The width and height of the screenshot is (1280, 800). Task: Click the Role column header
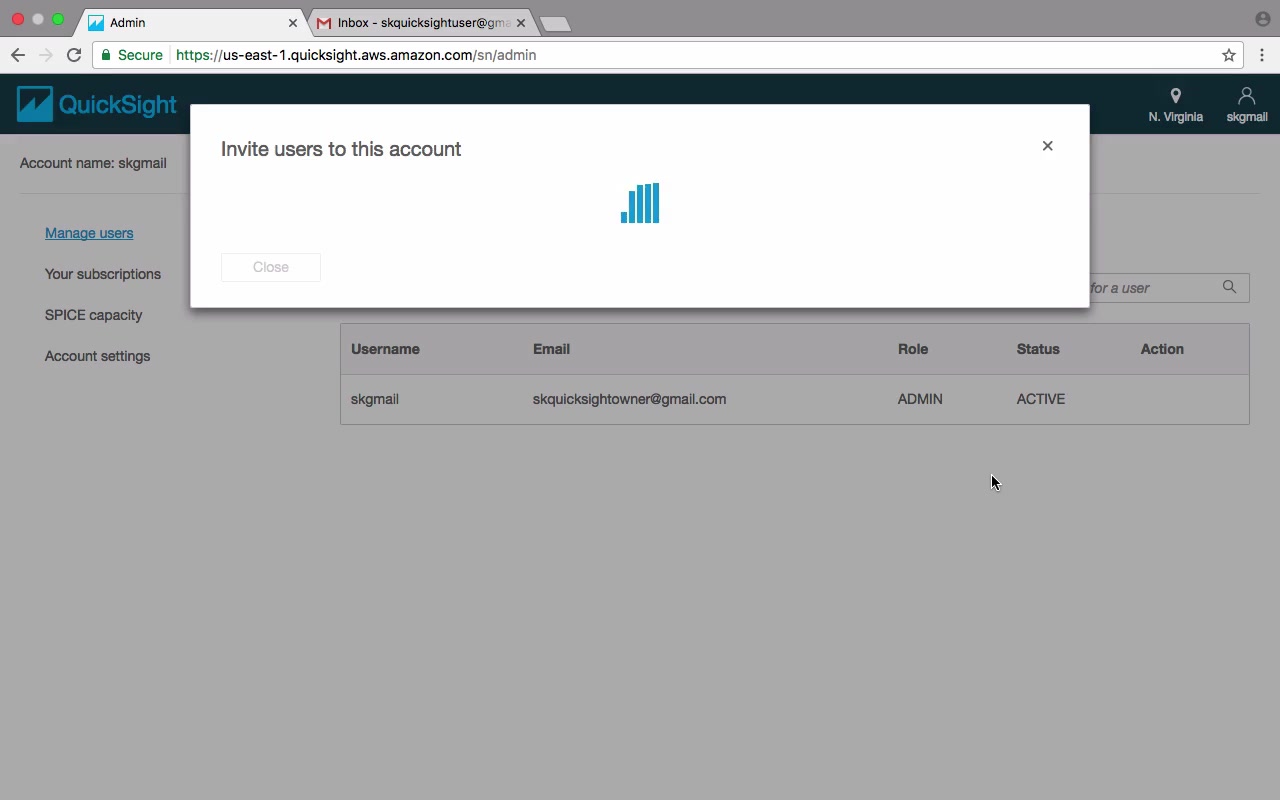(913, 349)
